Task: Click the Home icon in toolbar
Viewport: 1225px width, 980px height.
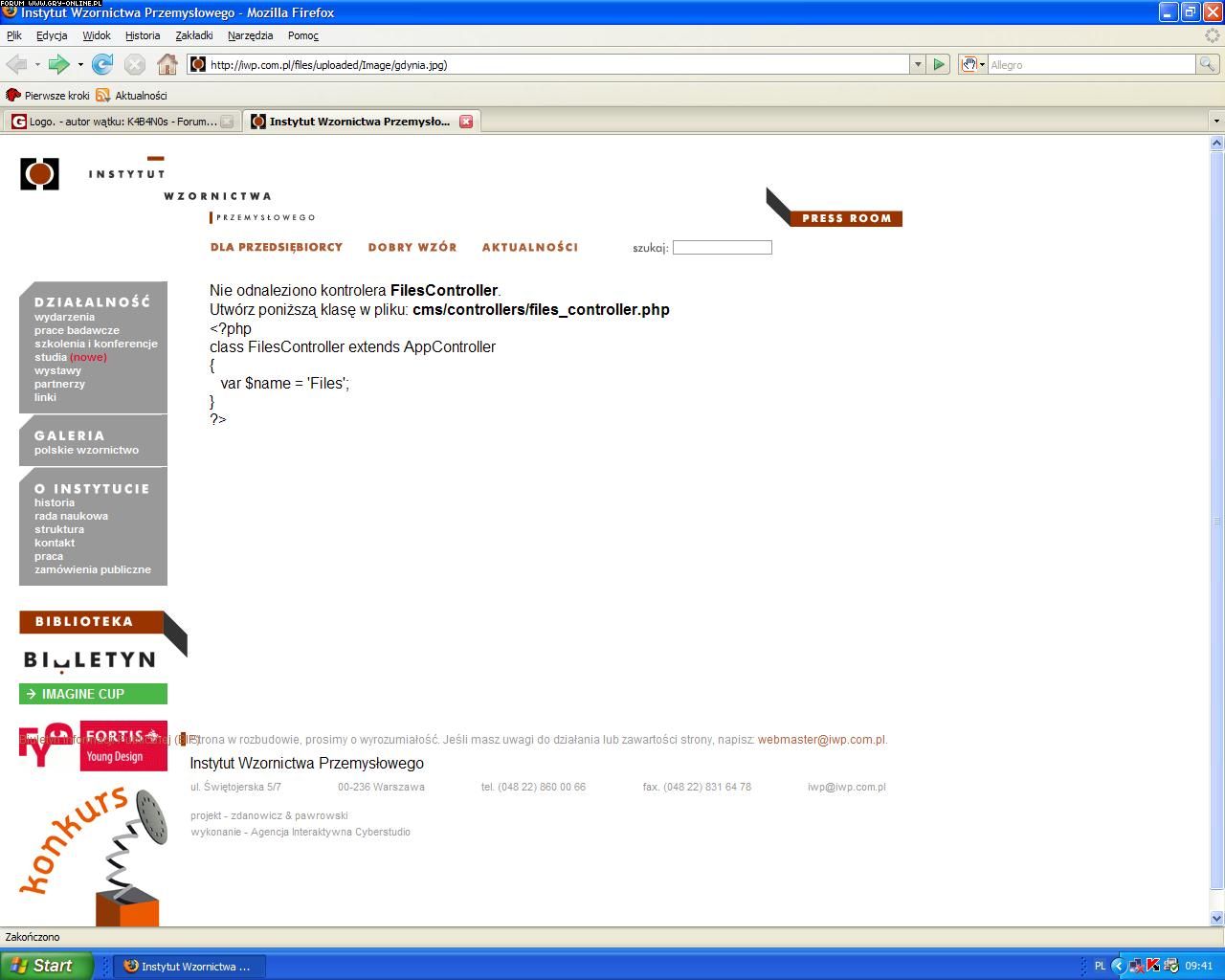Action: click(x=167, y=64)
